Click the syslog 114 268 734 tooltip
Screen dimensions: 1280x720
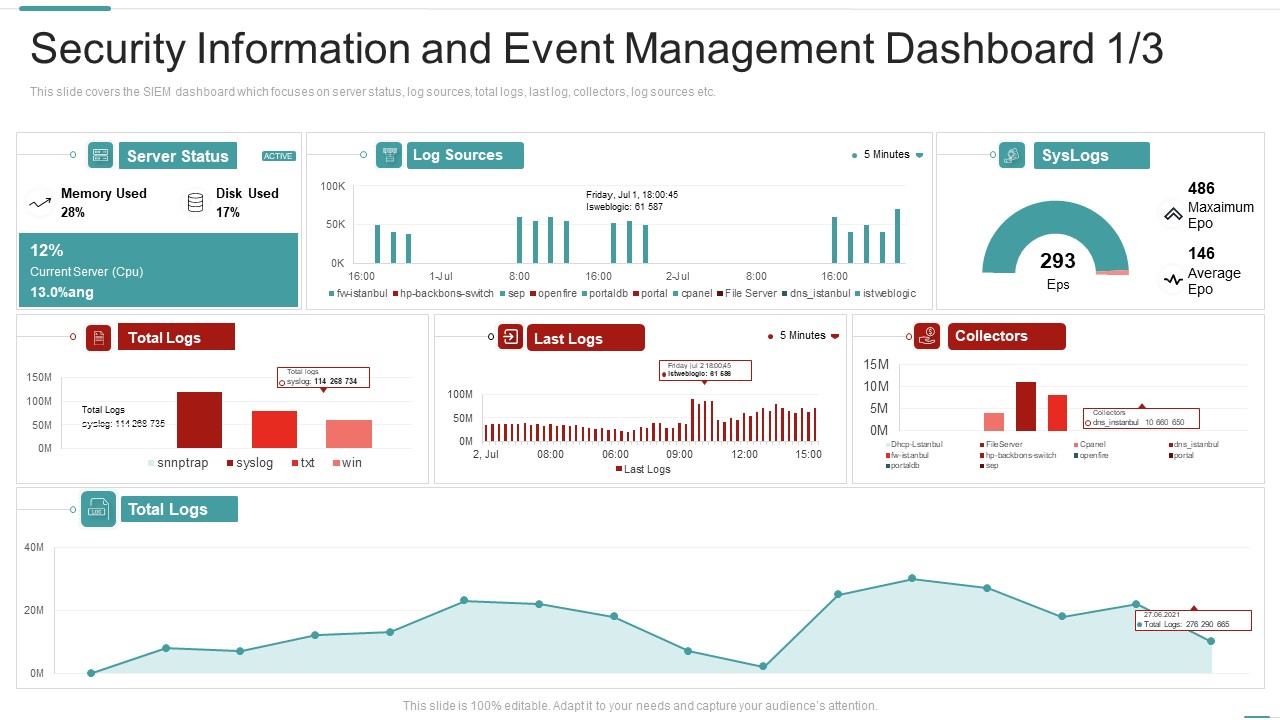pos(324,377)
